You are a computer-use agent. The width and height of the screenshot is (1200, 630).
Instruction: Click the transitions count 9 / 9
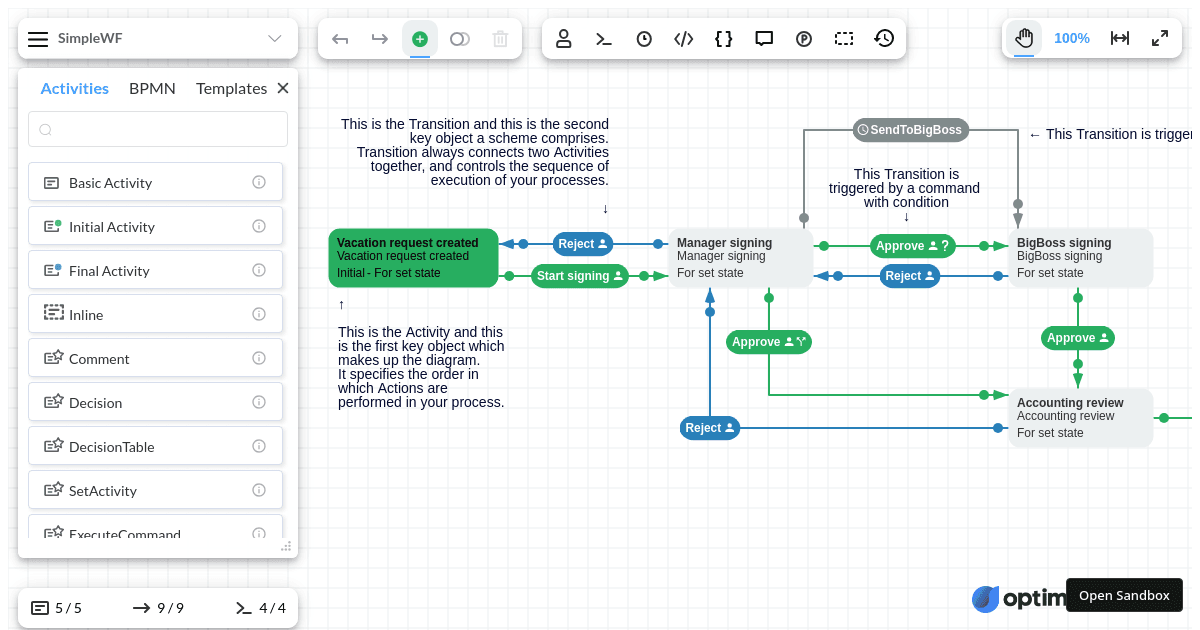point(158,608)
